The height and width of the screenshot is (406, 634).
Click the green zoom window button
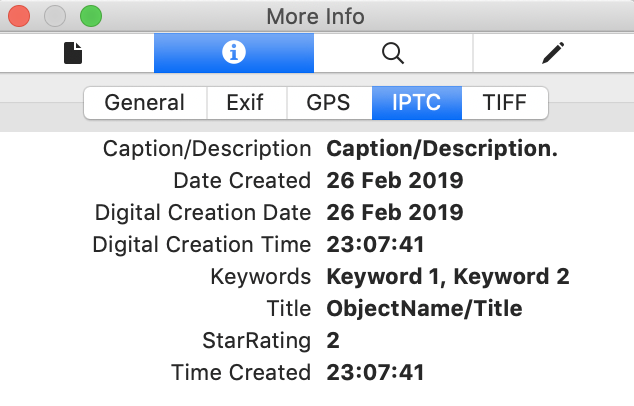coord(91,16)
